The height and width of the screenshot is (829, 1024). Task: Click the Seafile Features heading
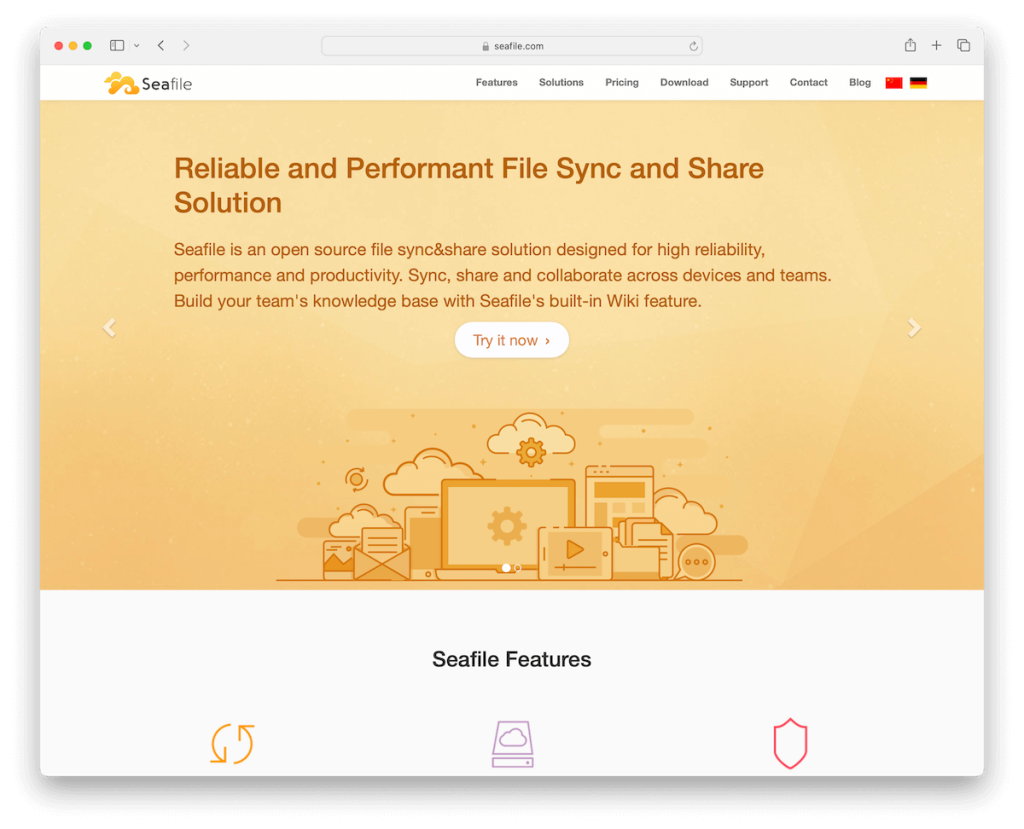pyautogui.click(x=511, y=659)
